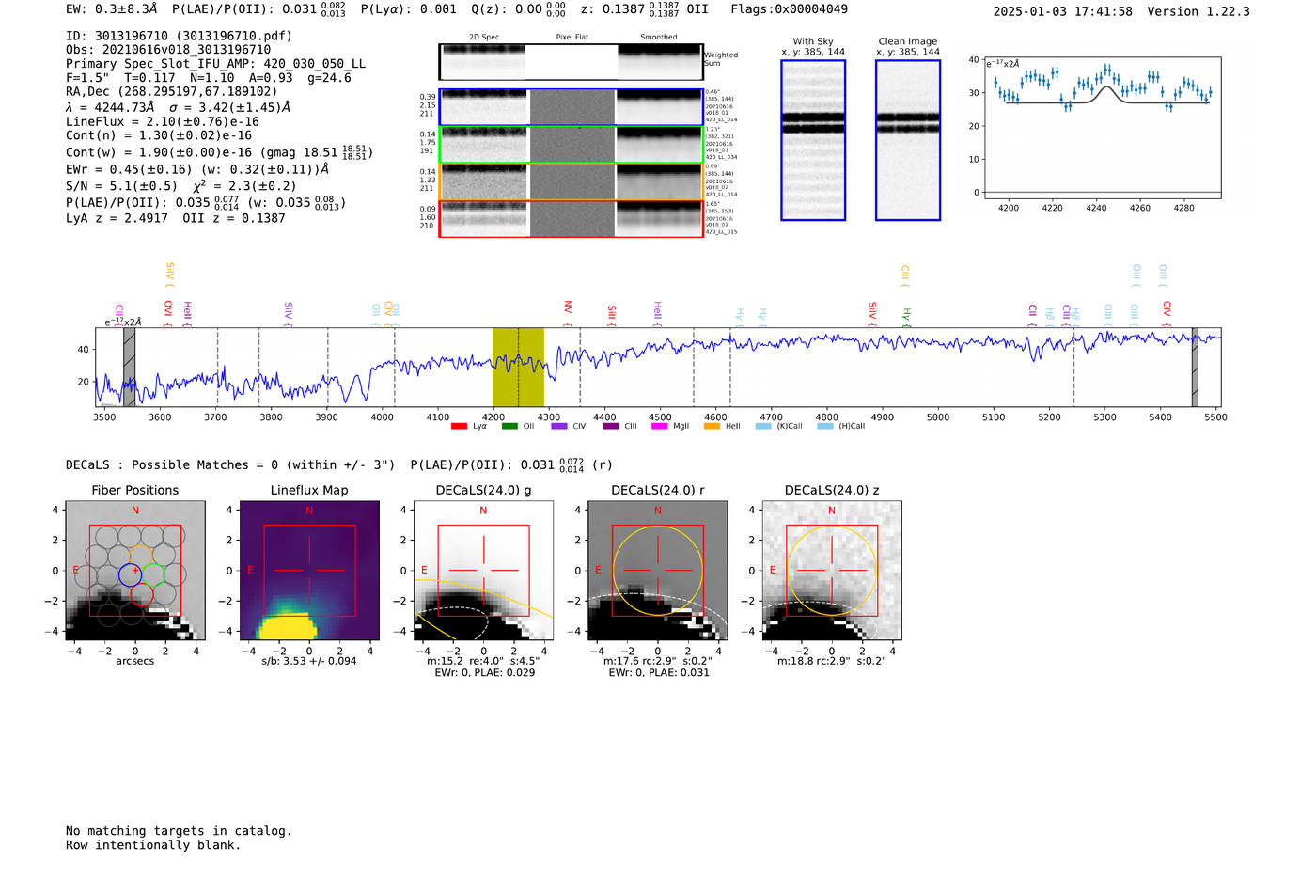
Task: Click the red-bordered 2D spectrum fiber row
Action: 571,219
